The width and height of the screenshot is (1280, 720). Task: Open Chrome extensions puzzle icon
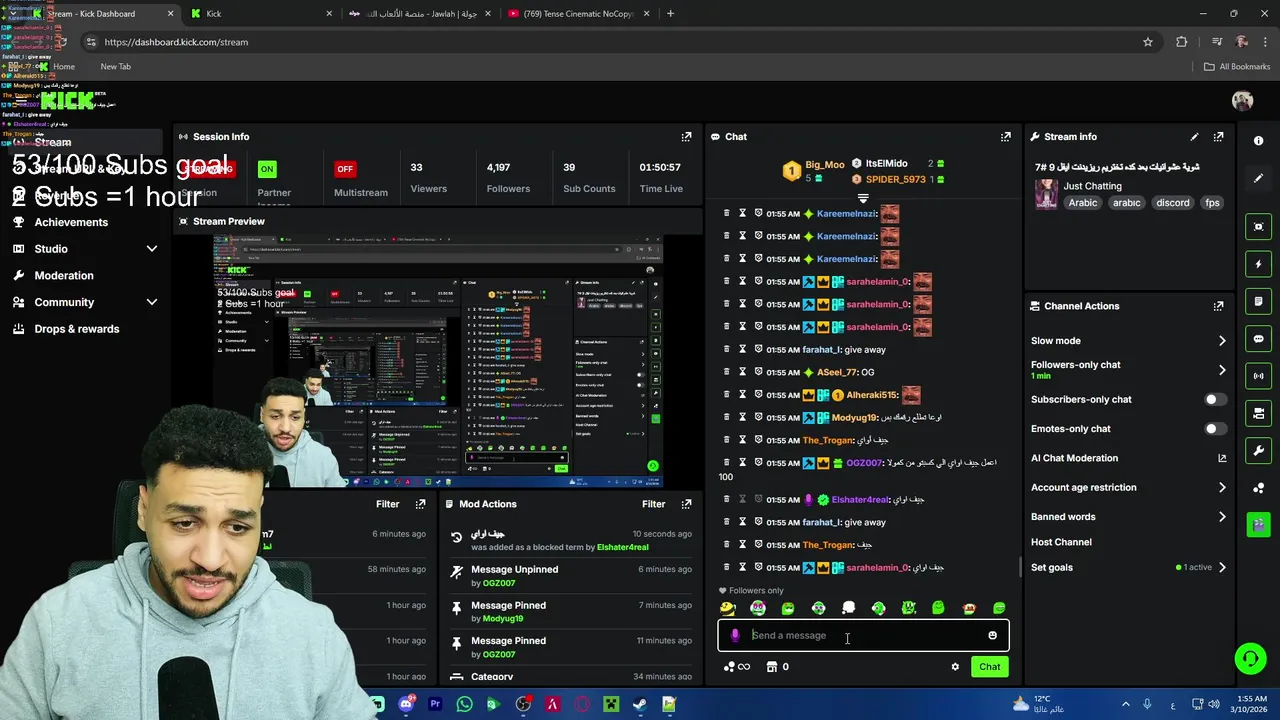pos(1182,42)
